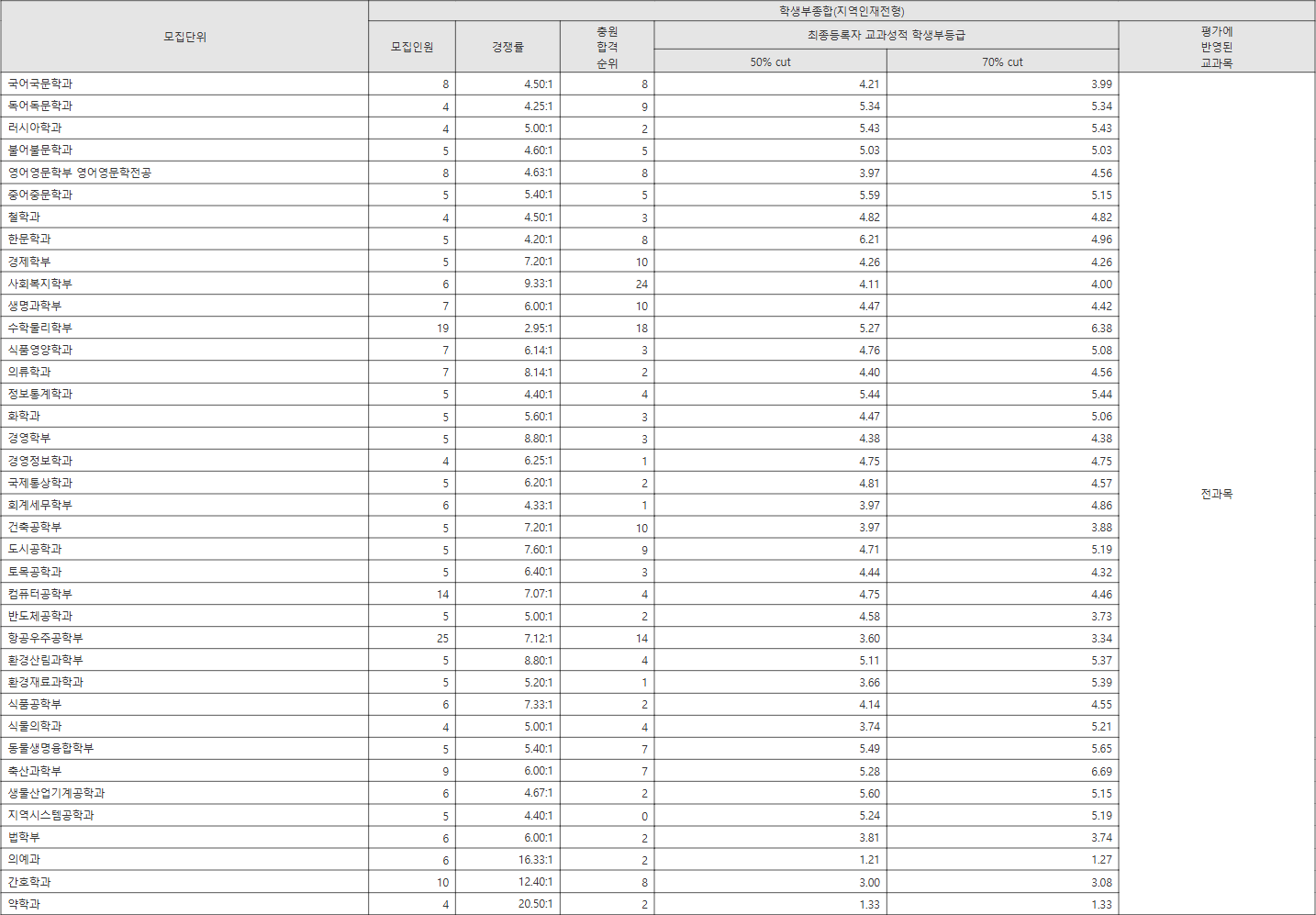Click the 모집단위 column header

184,37
